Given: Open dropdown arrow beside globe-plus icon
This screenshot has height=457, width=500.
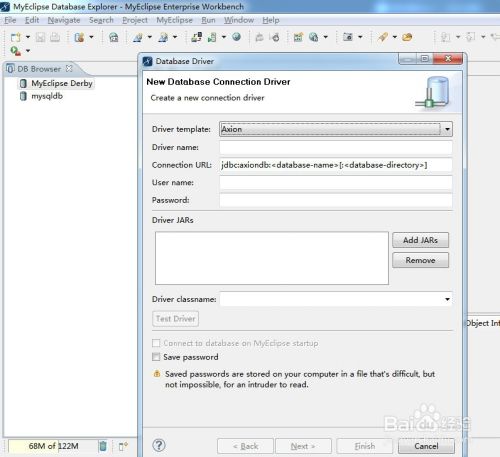Looking at the screenshot, I should coord(326,37).
